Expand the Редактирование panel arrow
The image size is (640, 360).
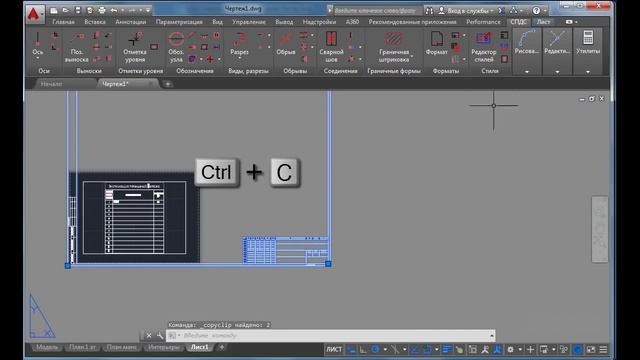557,72
